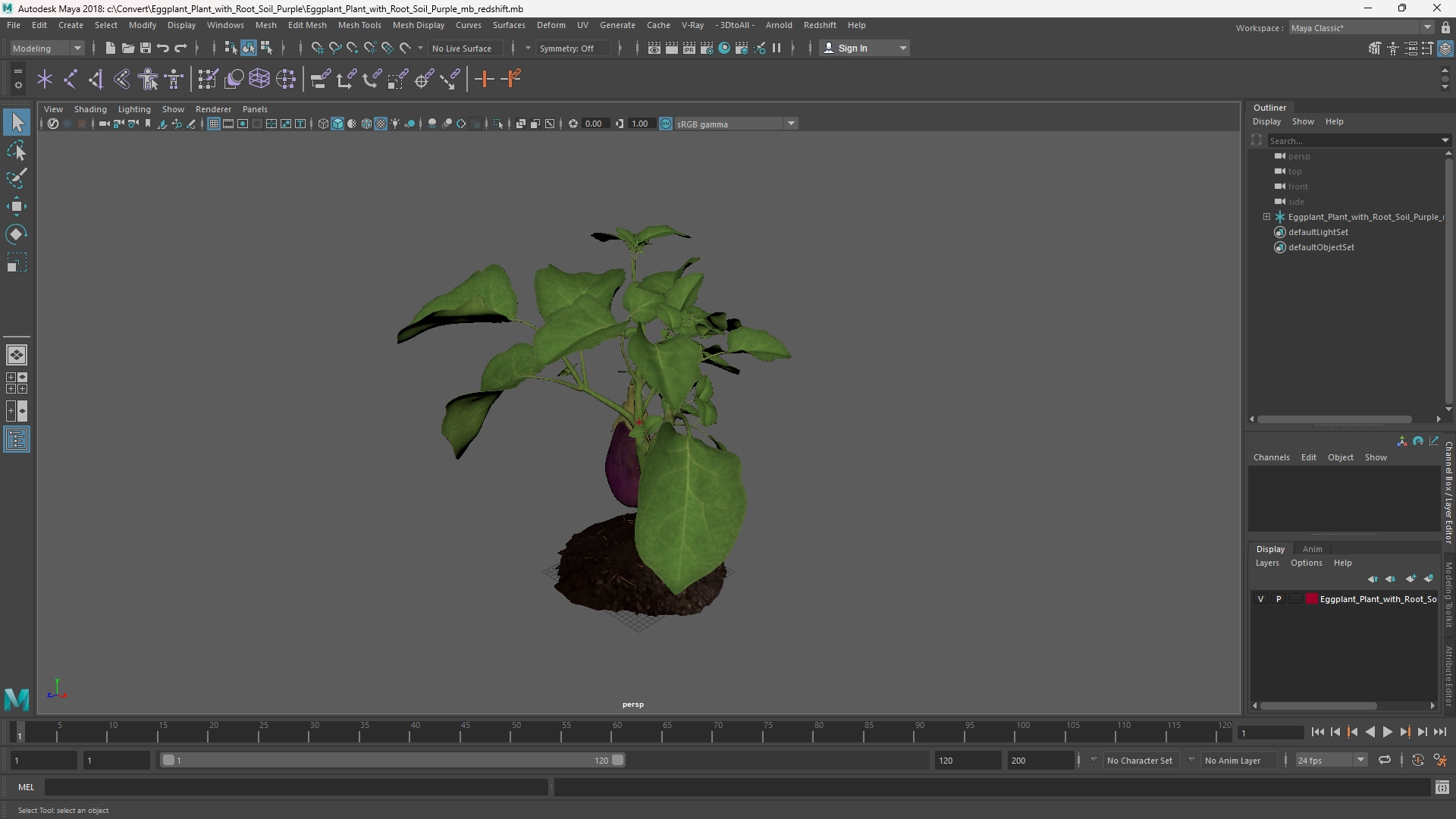Image resolution: width=1456 pixels, height=819 pixels.
Task: Click the New Scene icon
Action: (x=110, y=48)
